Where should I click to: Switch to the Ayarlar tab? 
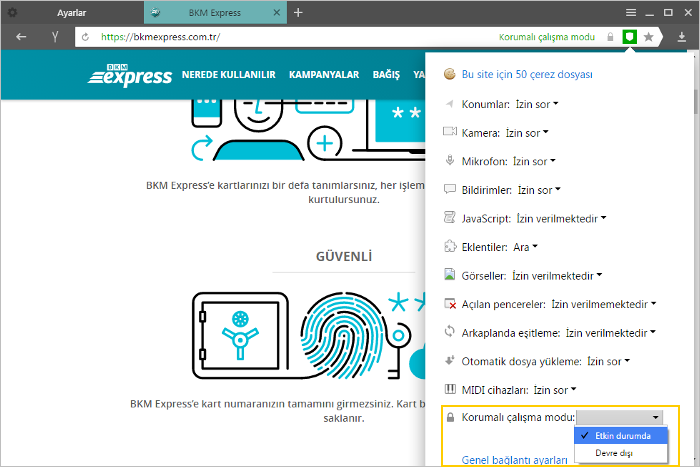(71, 13)
